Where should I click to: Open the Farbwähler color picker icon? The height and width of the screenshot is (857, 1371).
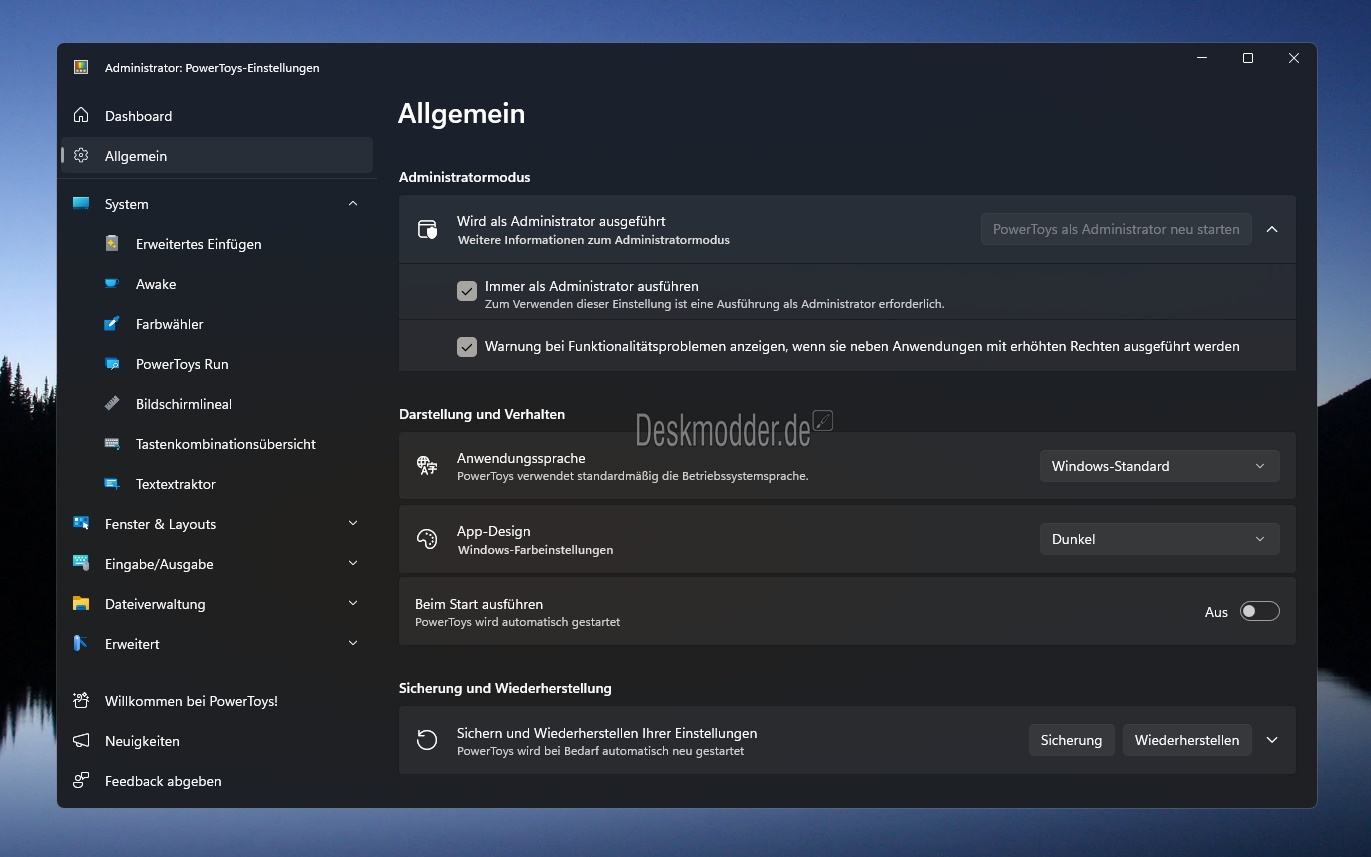(x=113, y=324)
